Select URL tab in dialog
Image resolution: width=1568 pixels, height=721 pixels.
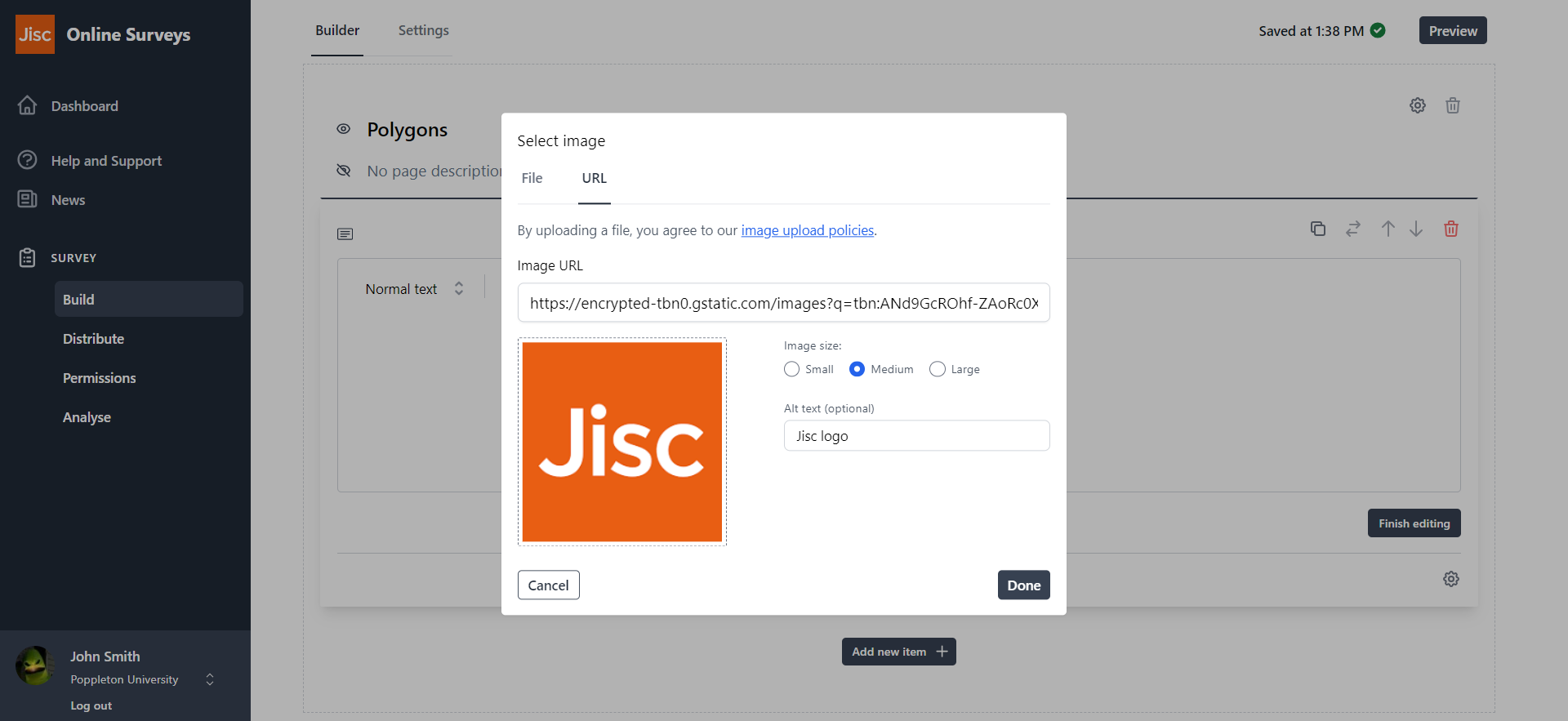(x=595, y=178)
